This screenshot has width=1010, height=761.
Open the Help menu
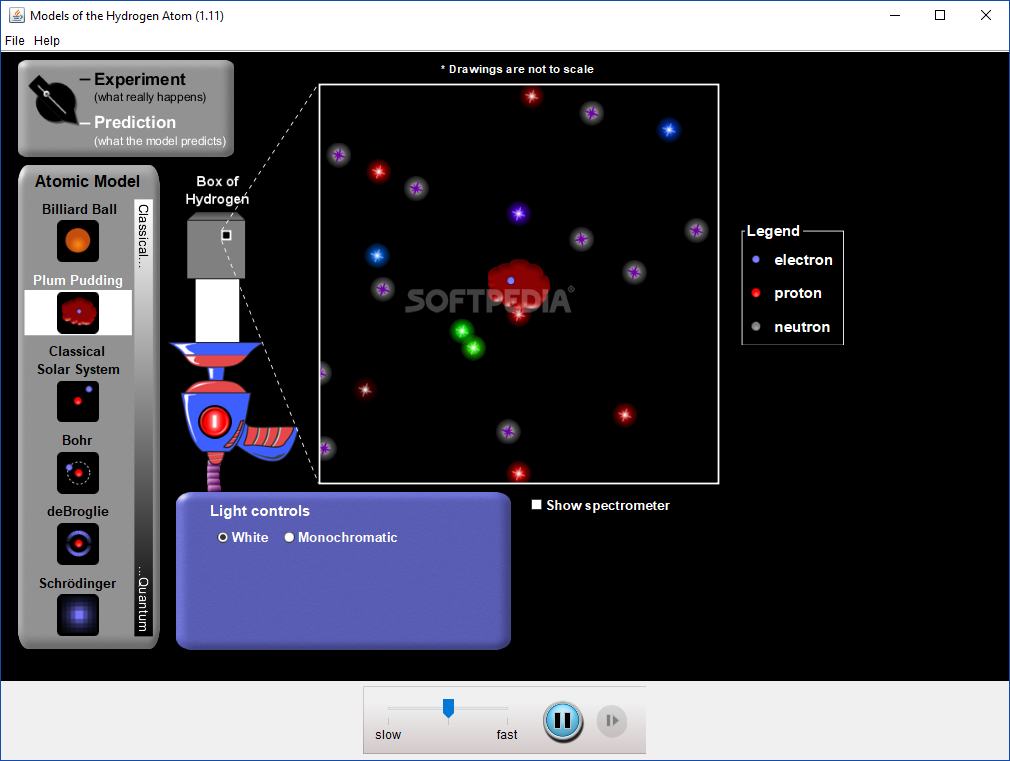click(x=46, y=41)
